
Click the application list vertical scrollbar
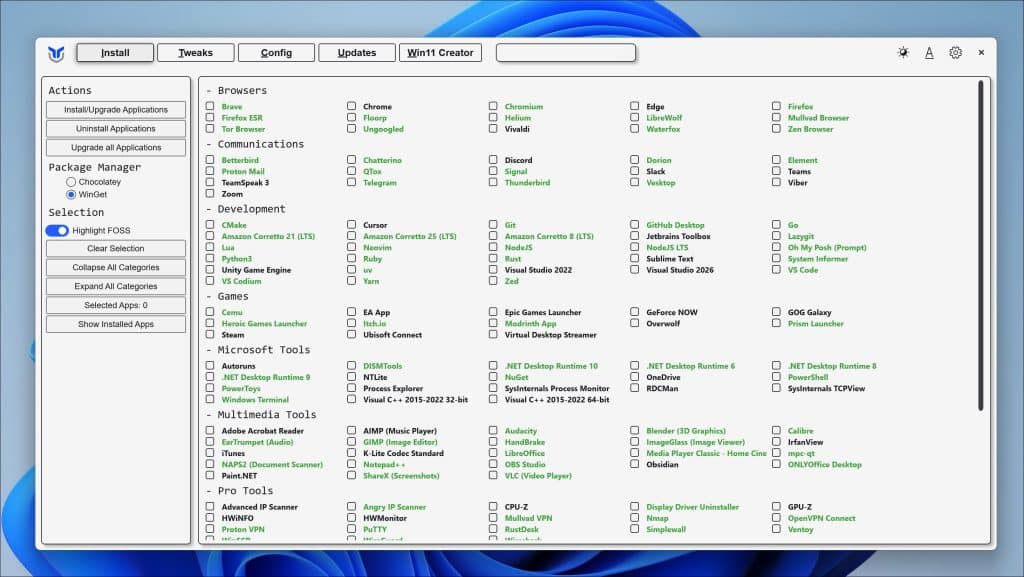point(980,245)
